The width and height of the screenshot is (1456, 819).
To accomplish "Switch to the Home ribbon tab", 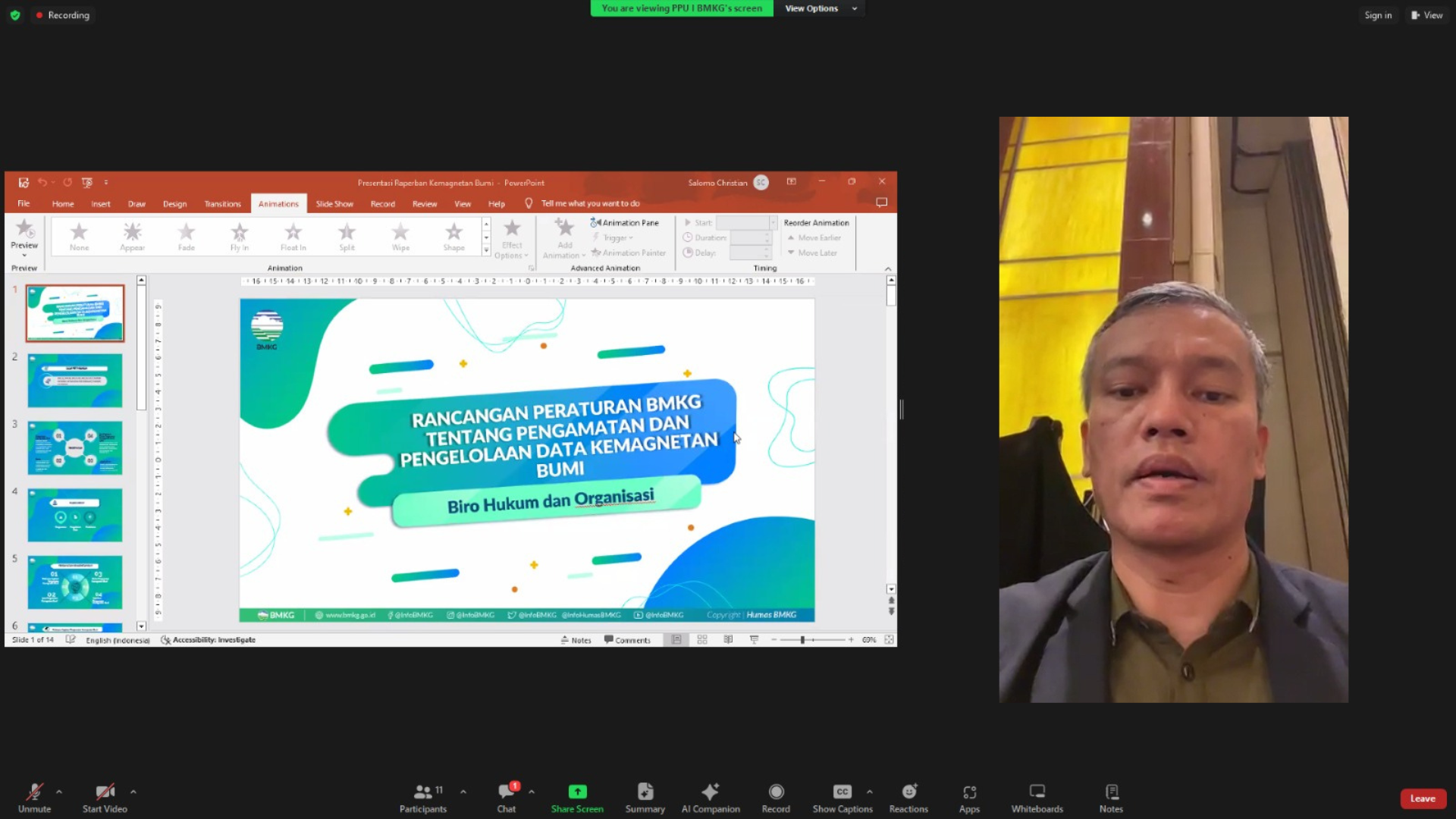I will tap(63, 204).
